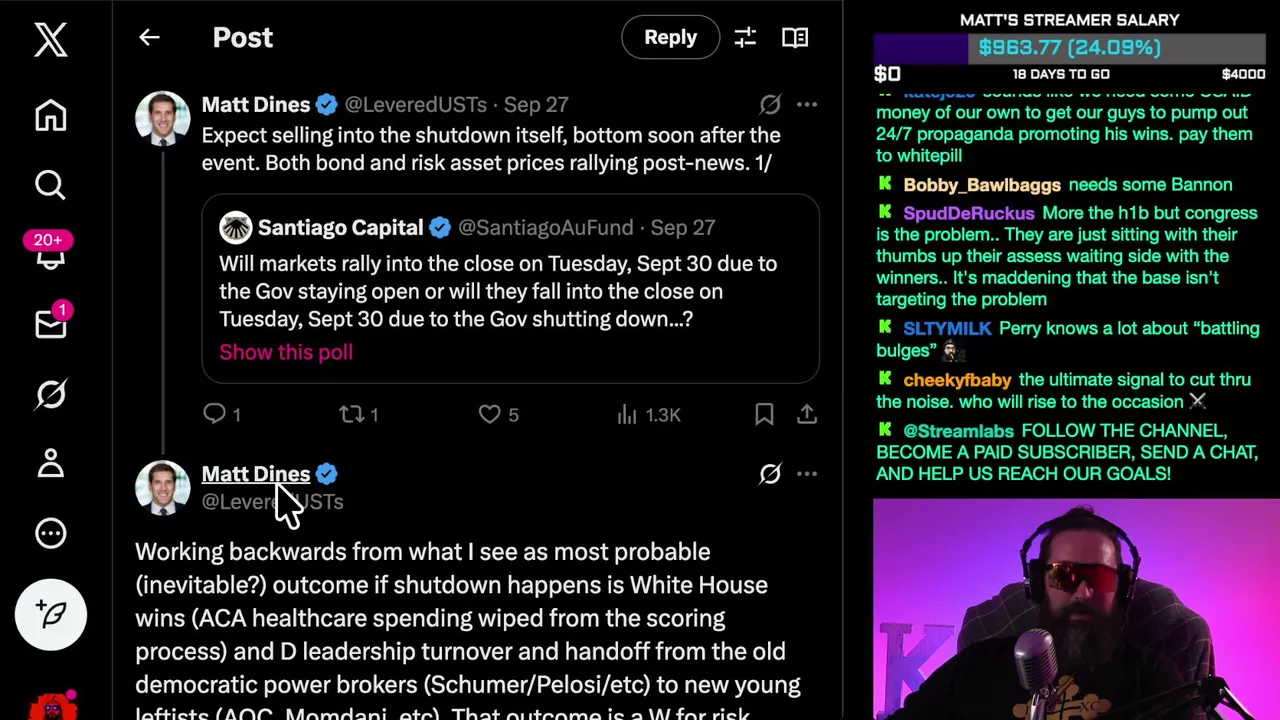Open three-dot menu on second Matt Dines post
The height and width of the screenshot is (720, 1280).
(807, 474)
